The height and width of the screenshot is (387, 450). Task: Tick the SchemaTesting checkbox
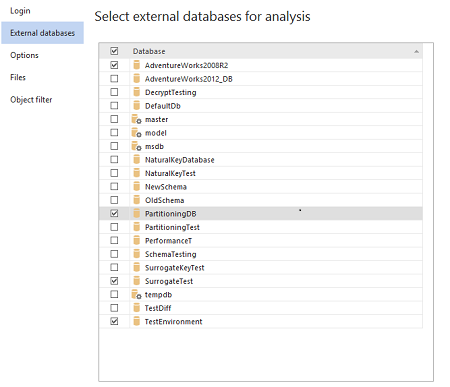tap(114, 254)
